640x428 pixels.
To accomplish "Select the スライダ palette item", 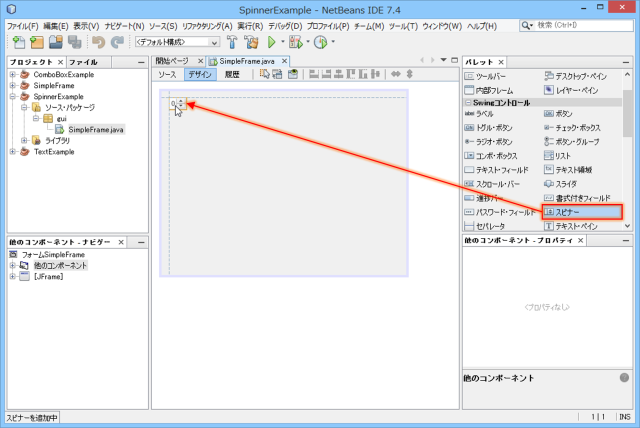I will pos(560,184).
